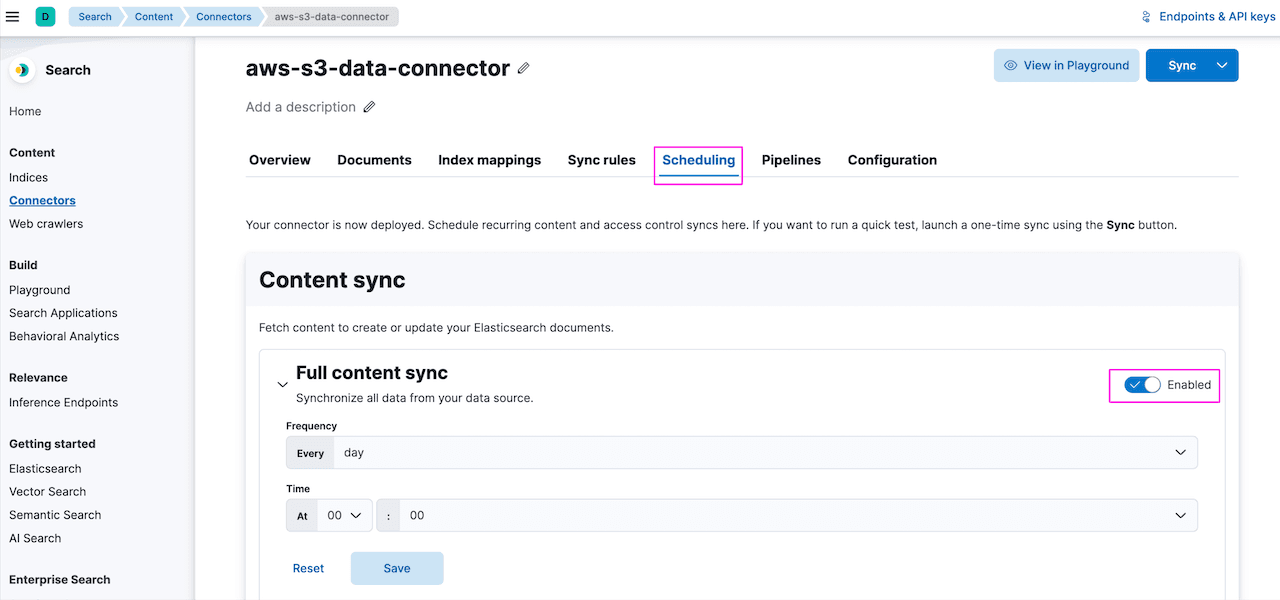The width and height of the screenshot is (1280, 600).
Task: Click the key icon beside Endpoints & API keys
Action: coord(1145,16)
